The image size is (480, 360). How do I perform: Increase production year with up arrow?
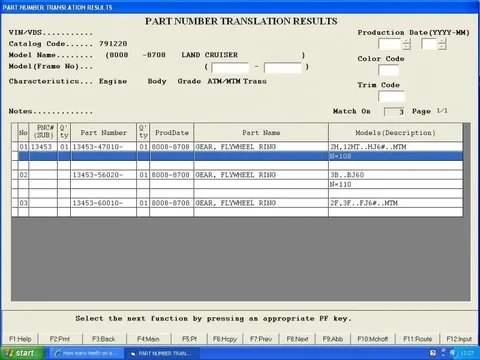pos(407,41)
